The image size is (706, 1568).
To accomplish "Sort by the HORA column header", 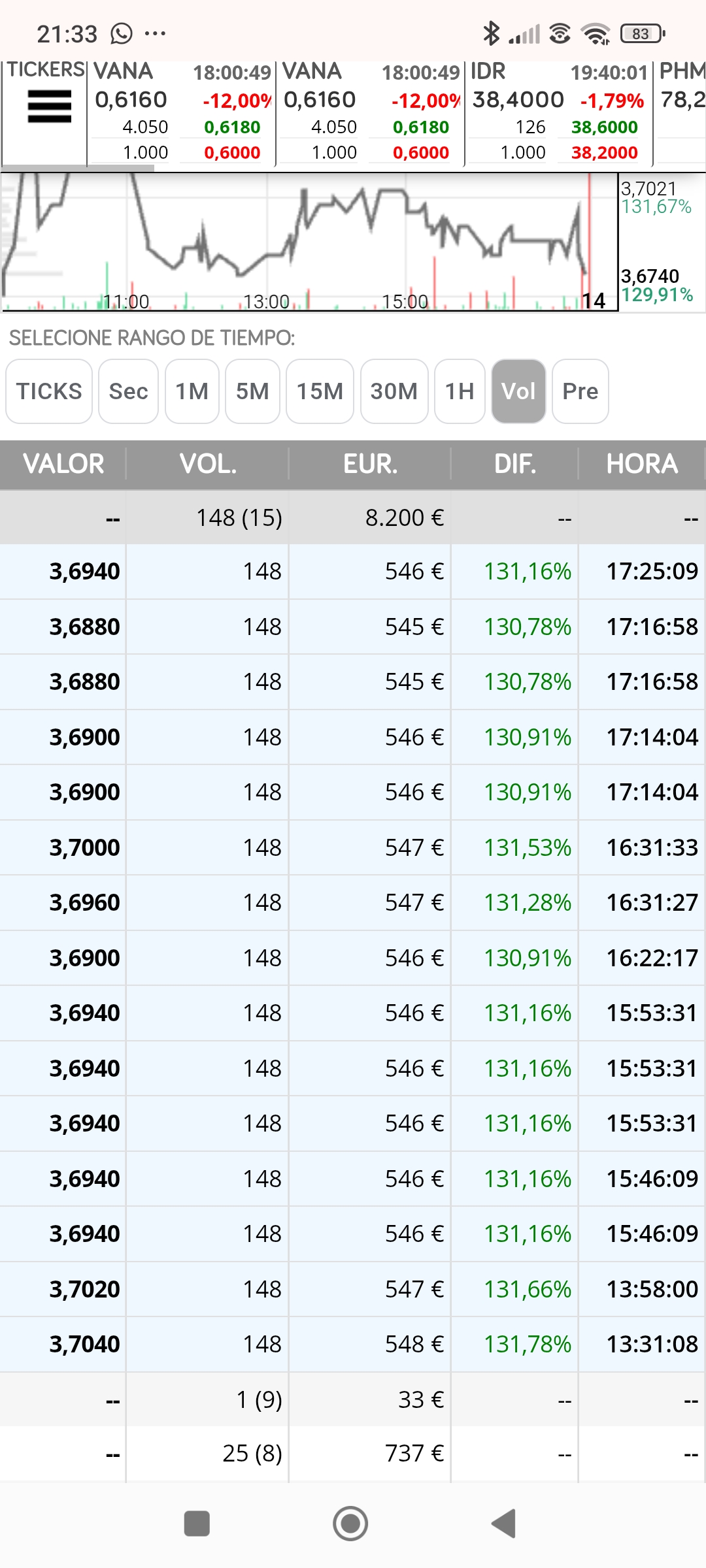I will 642,464.
